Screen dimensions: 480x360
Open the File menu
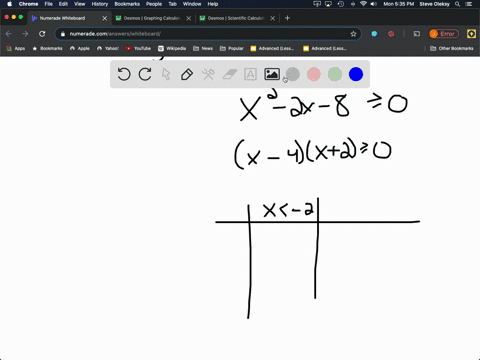49,4
